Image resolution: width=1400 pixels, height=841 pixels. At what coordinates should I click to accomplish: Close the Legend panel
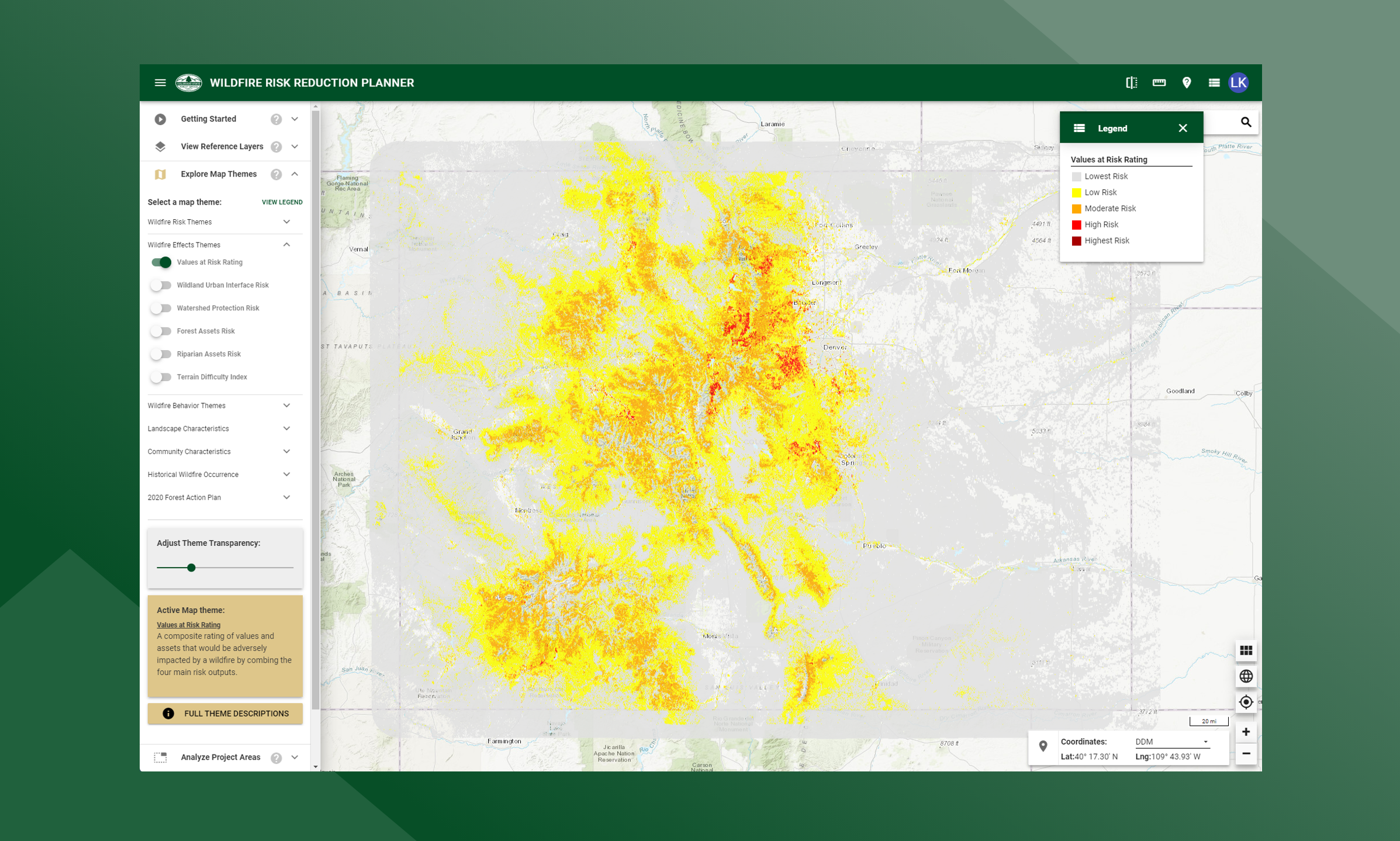[x=1183, y=128]
